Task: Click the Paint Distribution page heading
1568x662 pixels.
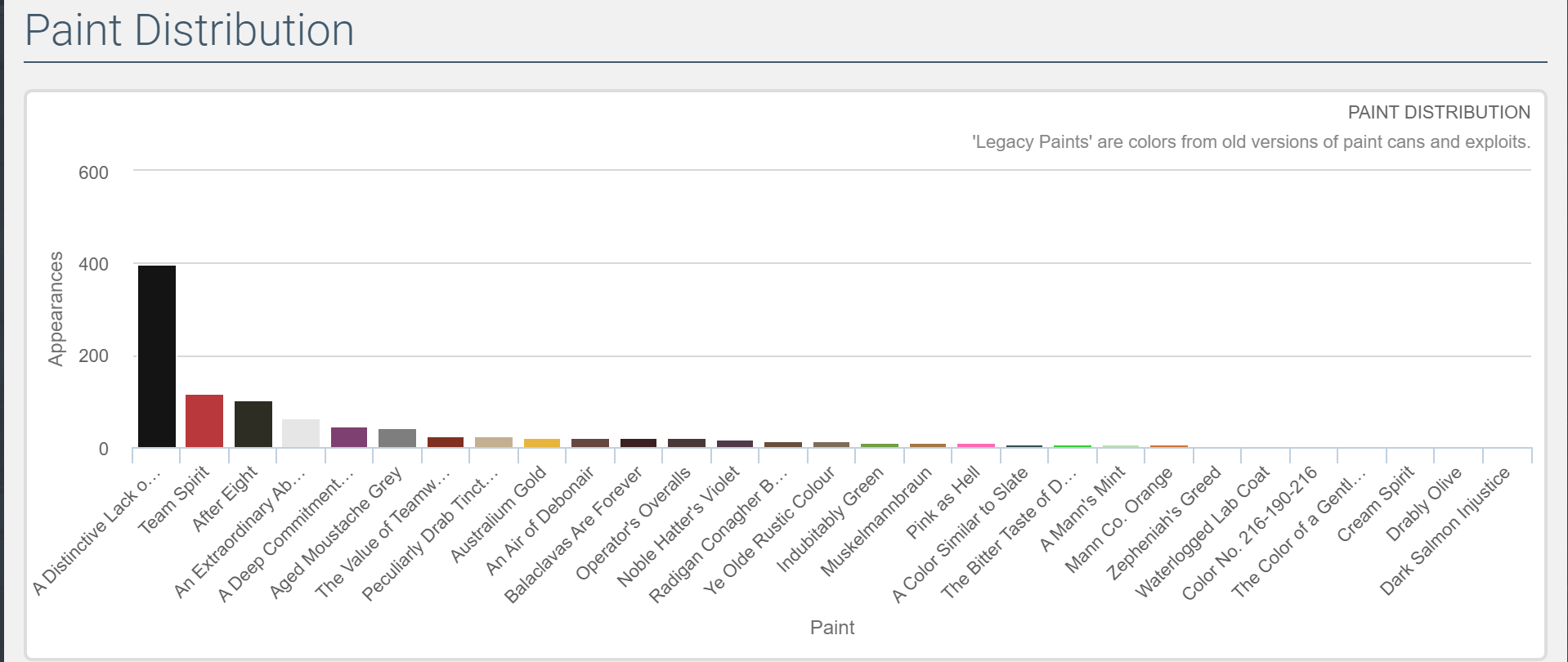Action: coord(190,31)
